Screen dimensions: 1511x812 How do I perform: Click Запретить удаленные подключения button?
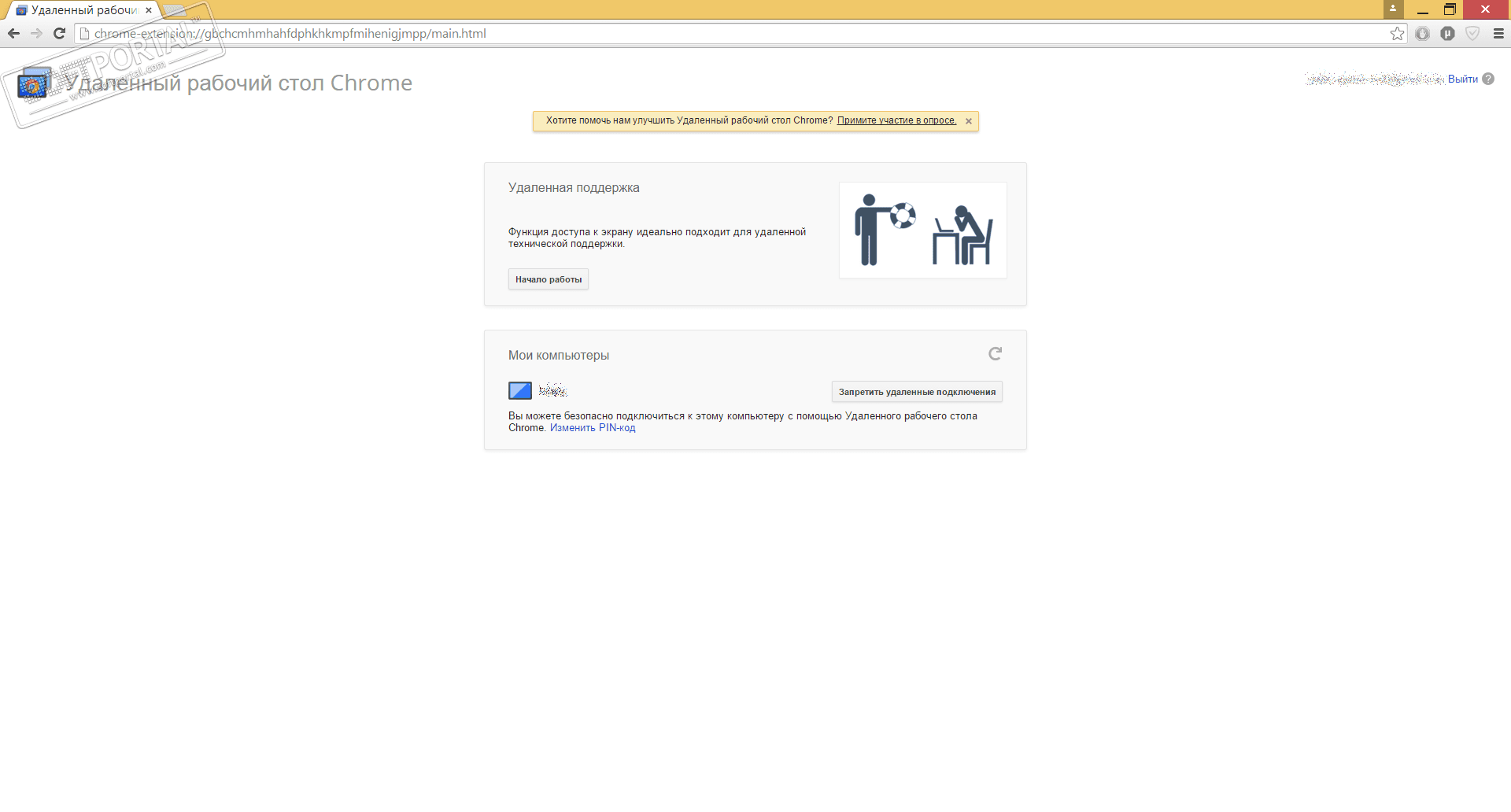(x=917, y=392)
